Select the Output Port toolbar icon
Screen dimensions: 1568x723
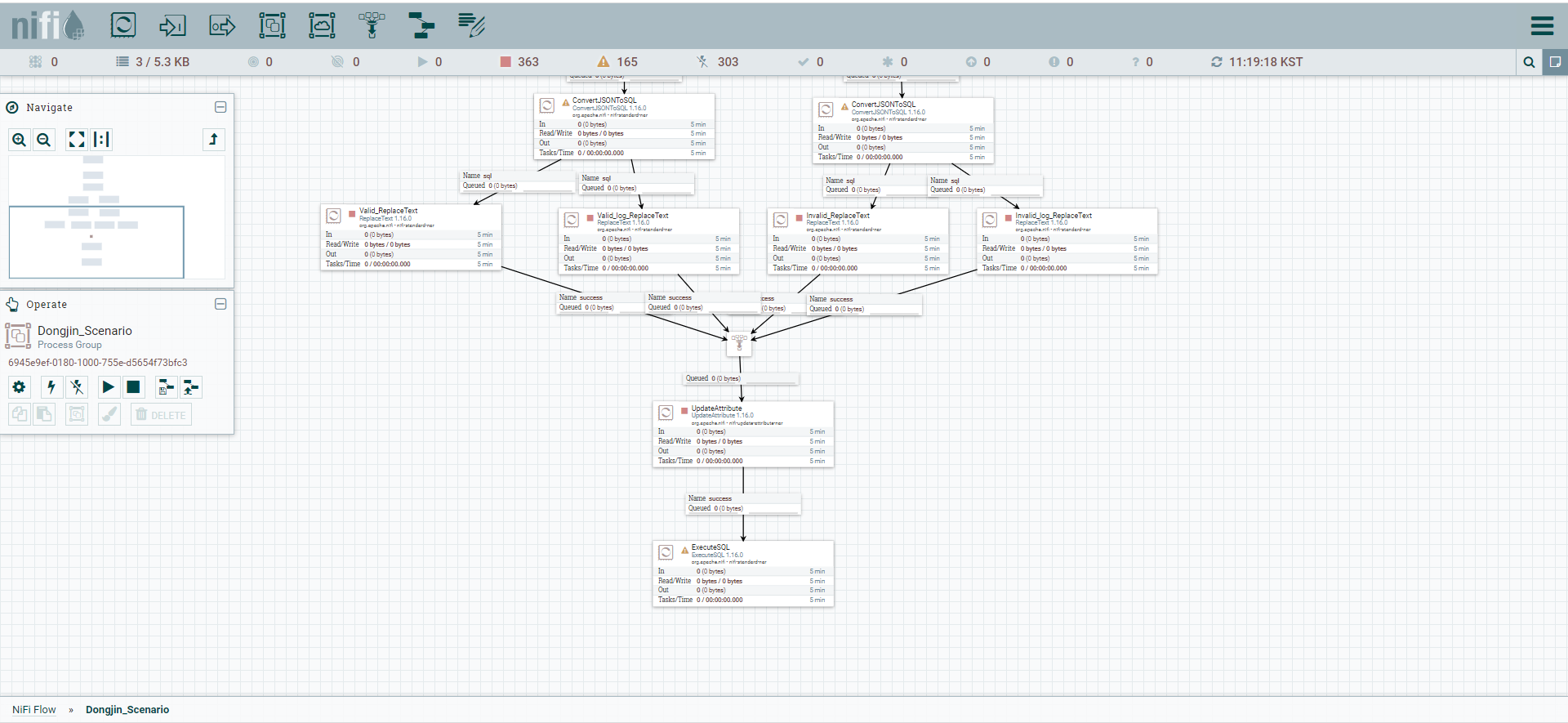click(x=222, y=25)
